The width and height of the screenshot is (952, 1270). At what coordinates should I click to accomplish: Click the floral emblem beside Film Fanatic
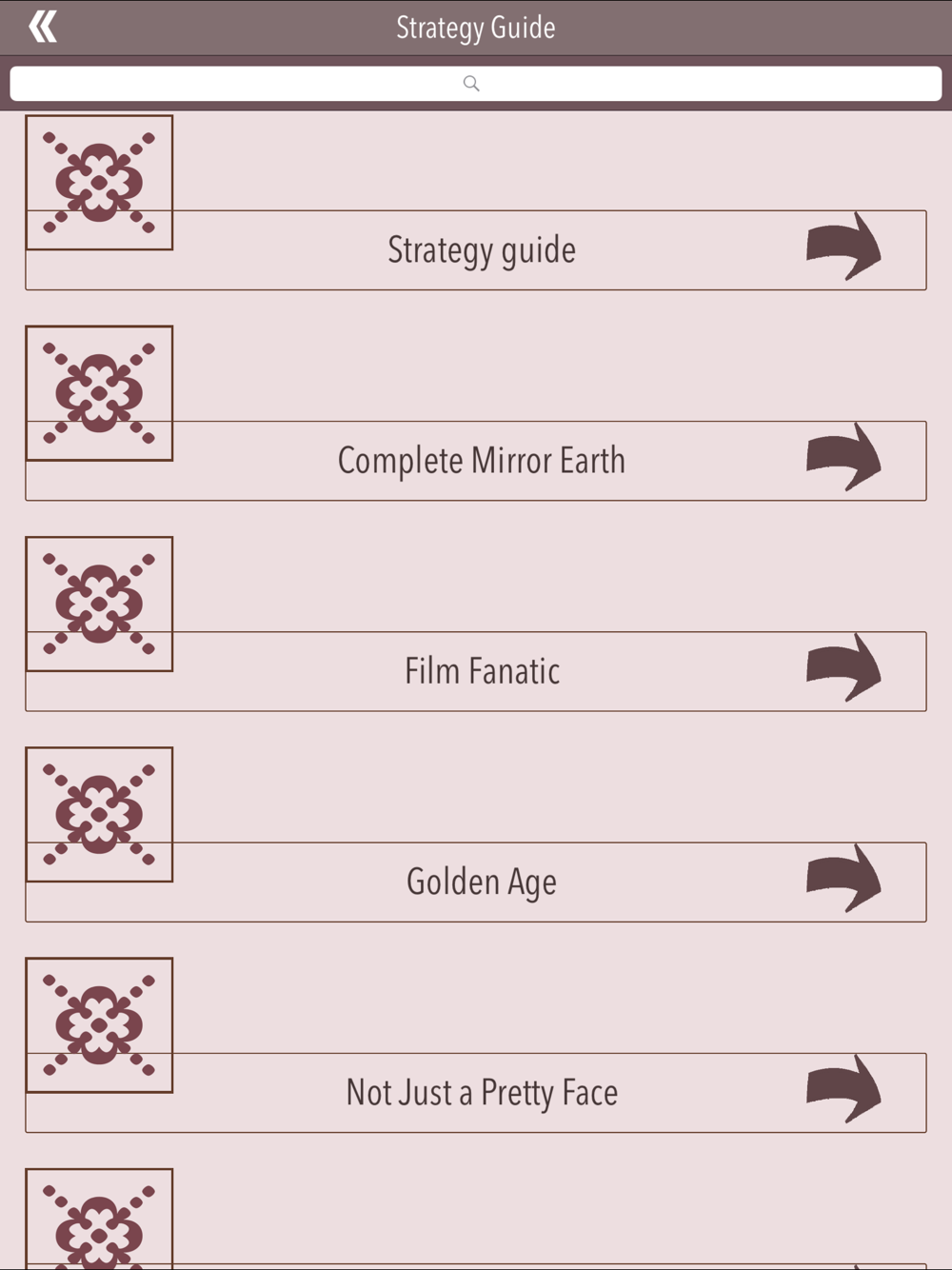(x=99, y=604)
